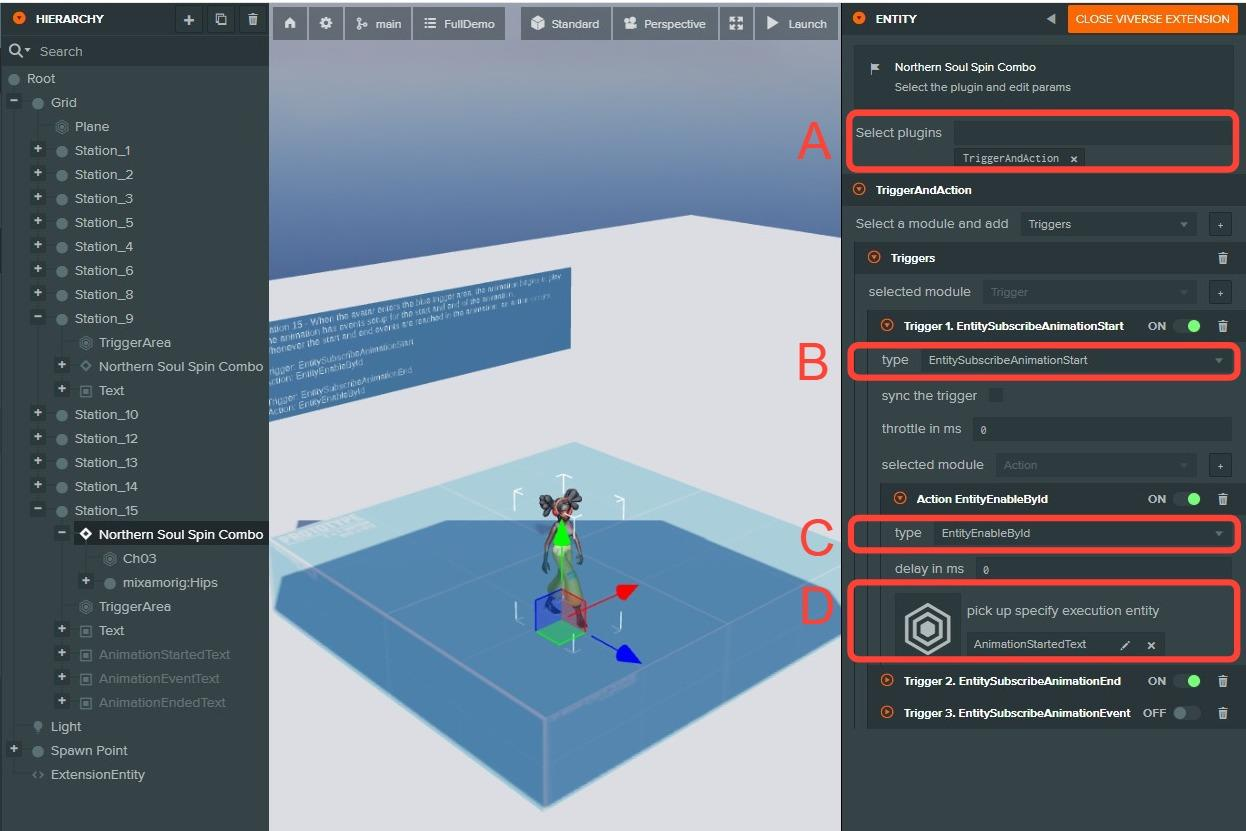Click the Close Viverse Extension button
This screenshot has width=1246, height=831.
coord(1152,19)
